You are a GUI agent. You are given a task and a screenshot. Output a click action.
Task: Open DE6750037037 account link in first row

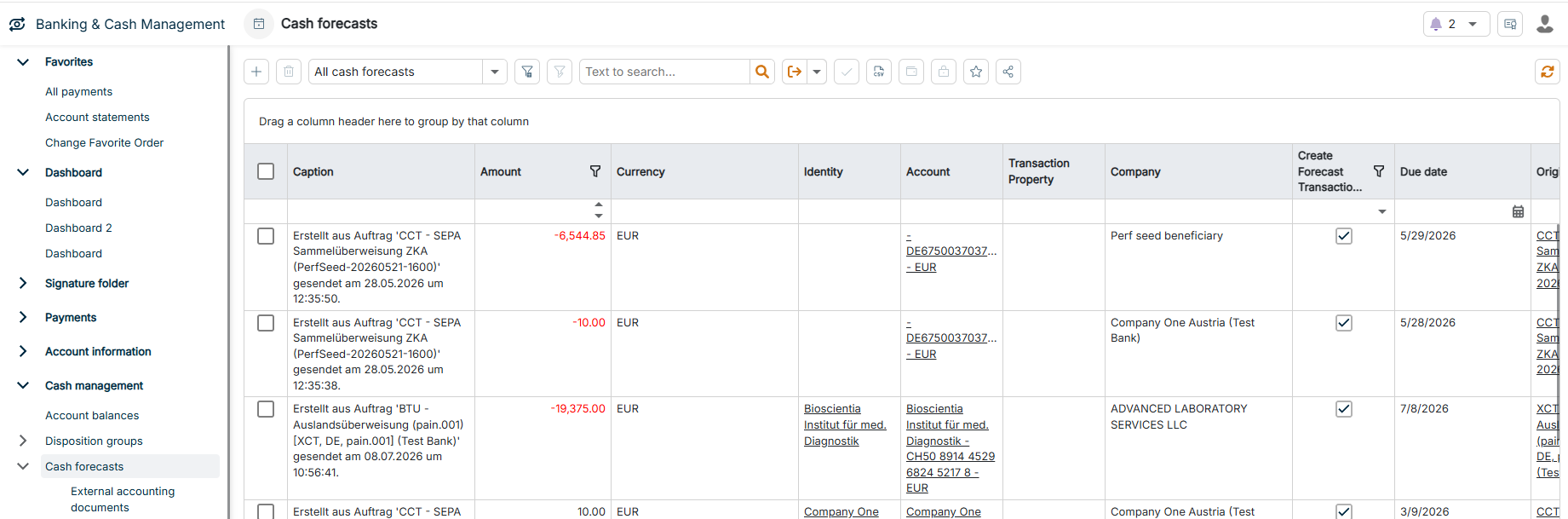[951, 251]
